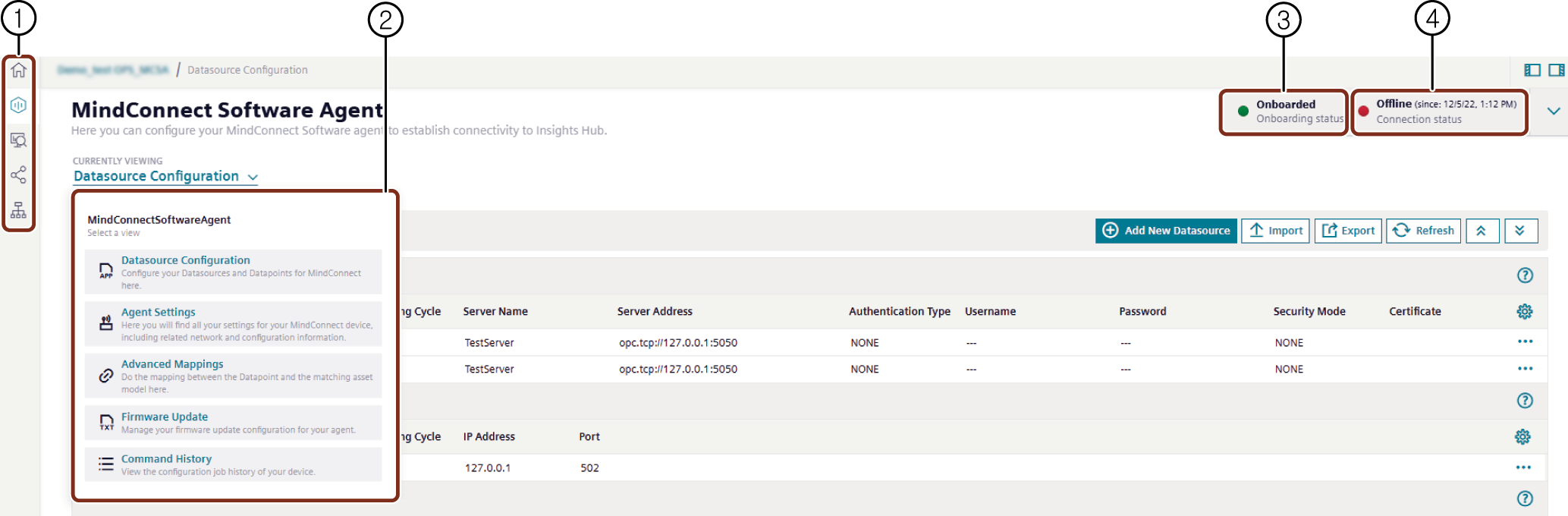Expand all with double chevron down button
The image size is (1568, 516).
point(1521,231)
